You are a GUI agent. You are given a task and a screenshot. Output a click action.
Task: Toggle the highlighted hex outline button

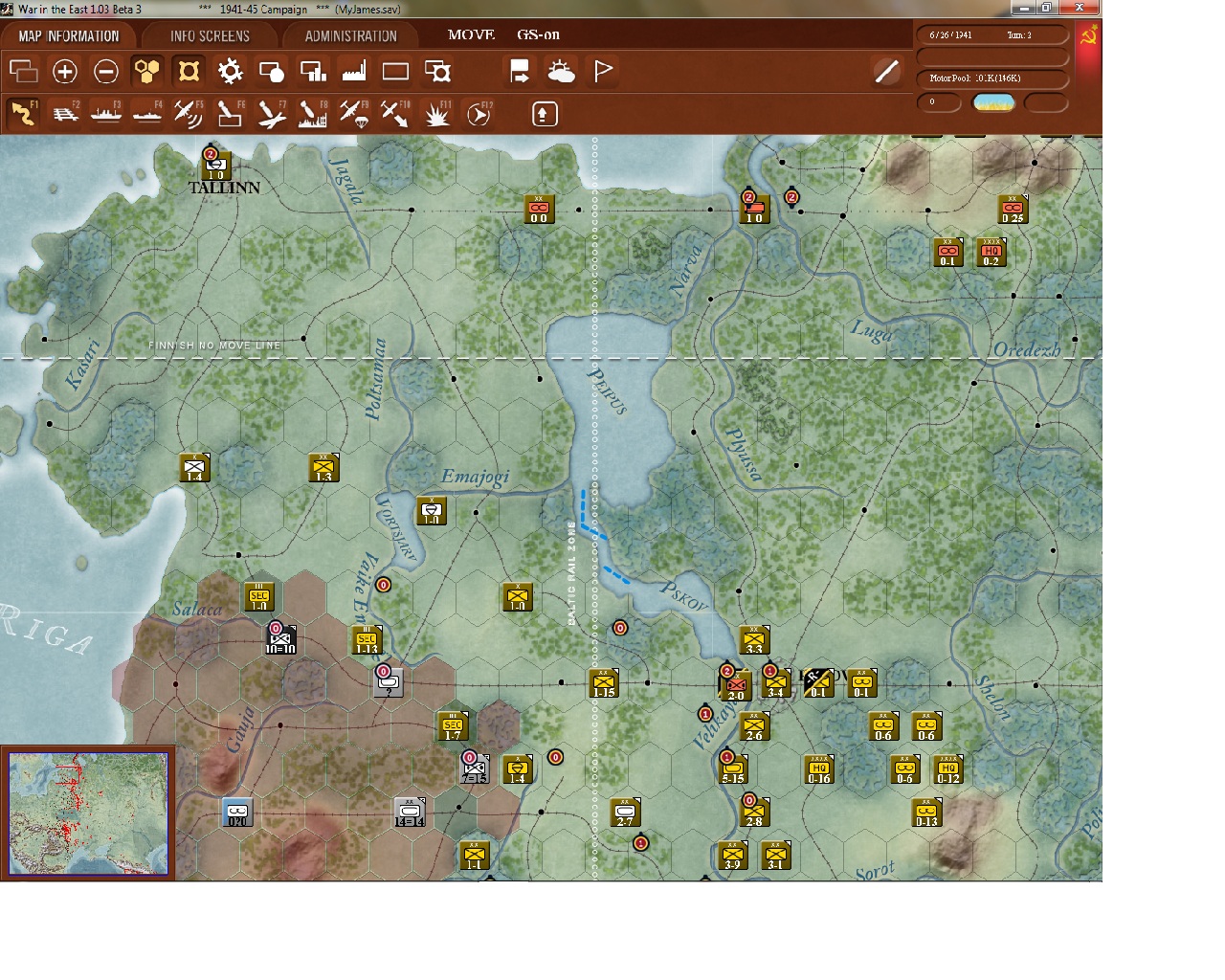tap(189, 71)
